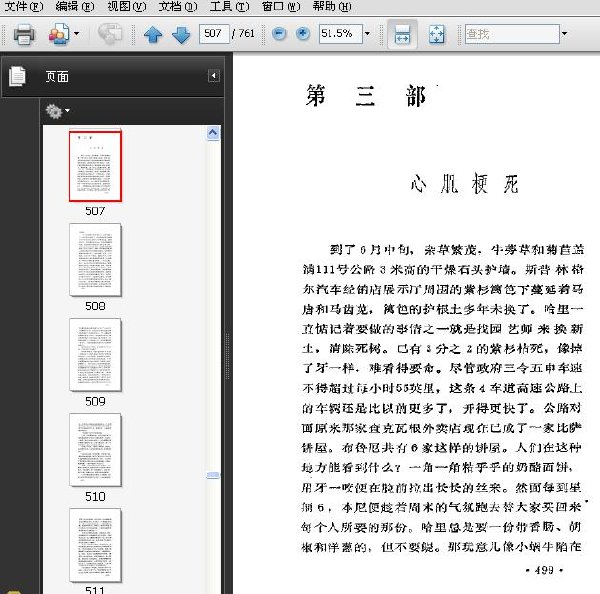Open the 文档 (Document) menu
600x594 pixels.
[x=178, y=7]
